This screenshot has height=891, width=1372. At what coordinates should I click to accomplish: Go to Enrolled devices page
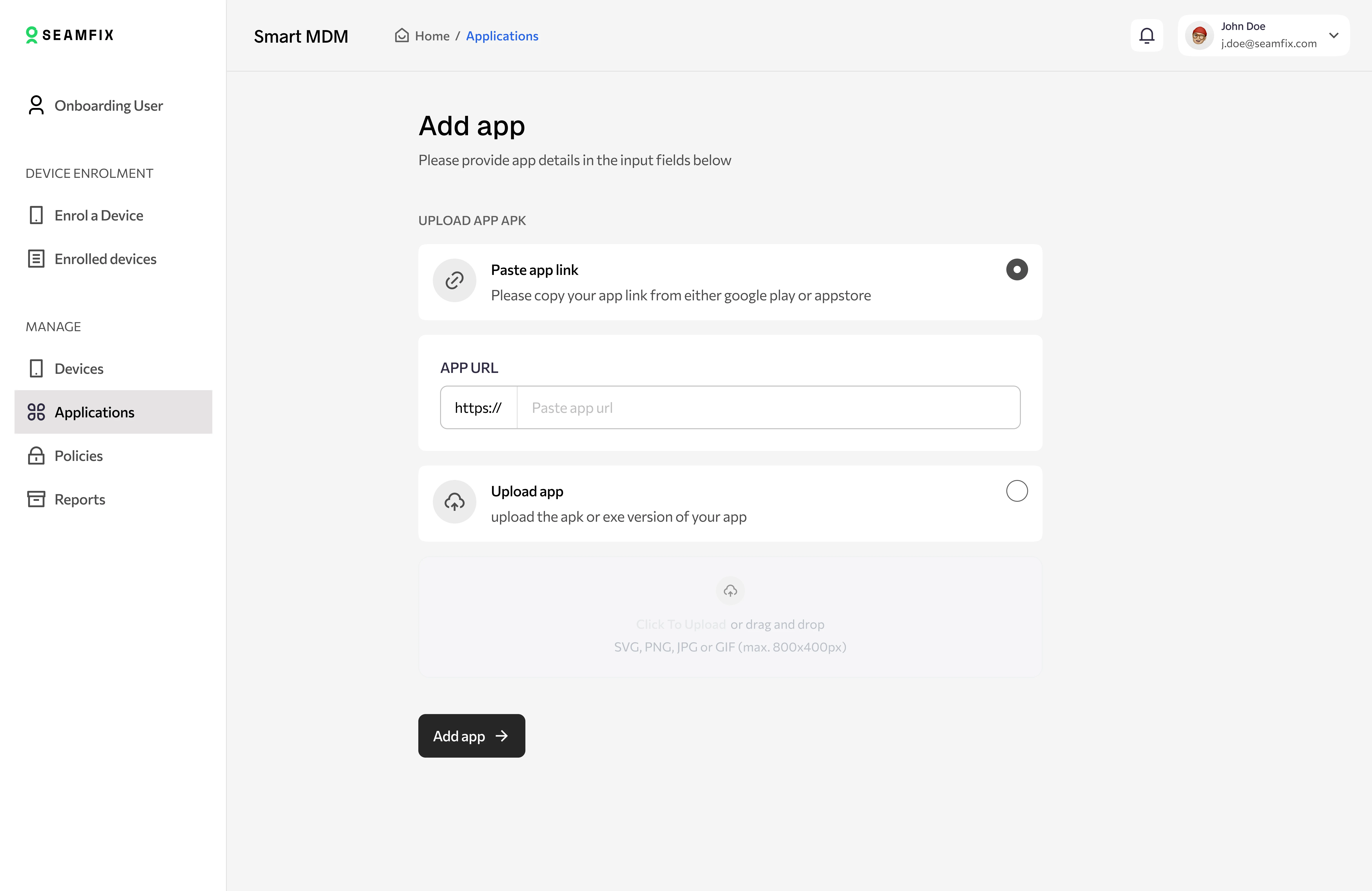click(105, 259)
